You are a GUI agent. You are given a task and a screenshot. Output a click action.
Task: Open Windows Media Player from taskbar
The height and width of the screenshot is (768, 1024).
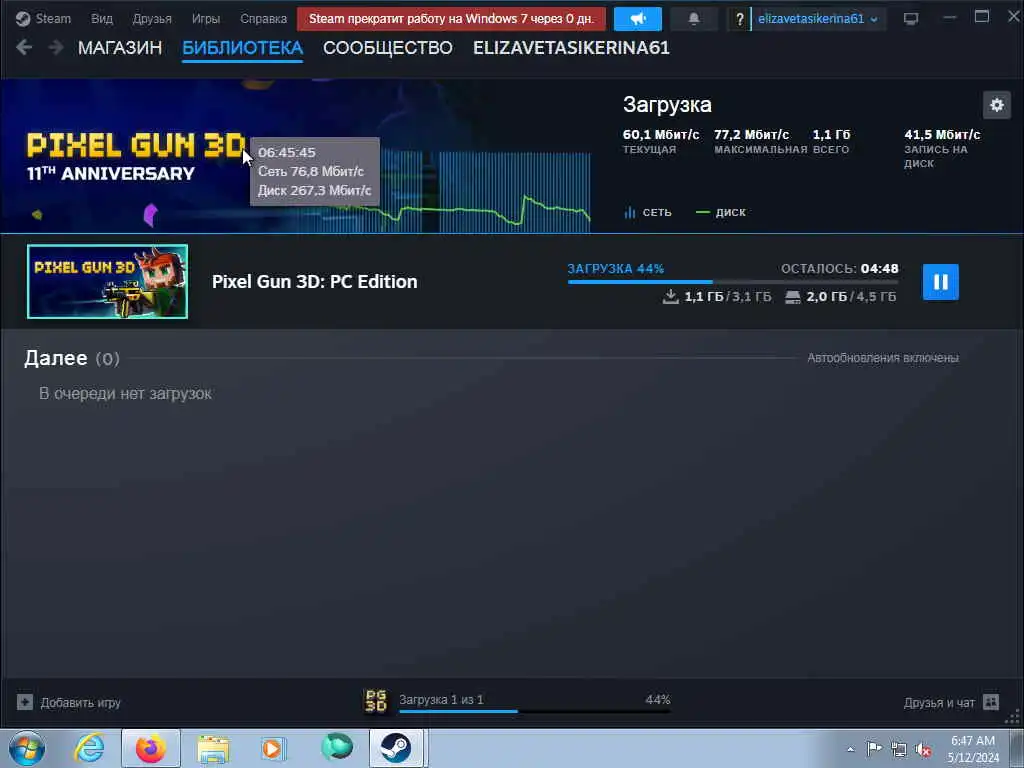[274, 748]
